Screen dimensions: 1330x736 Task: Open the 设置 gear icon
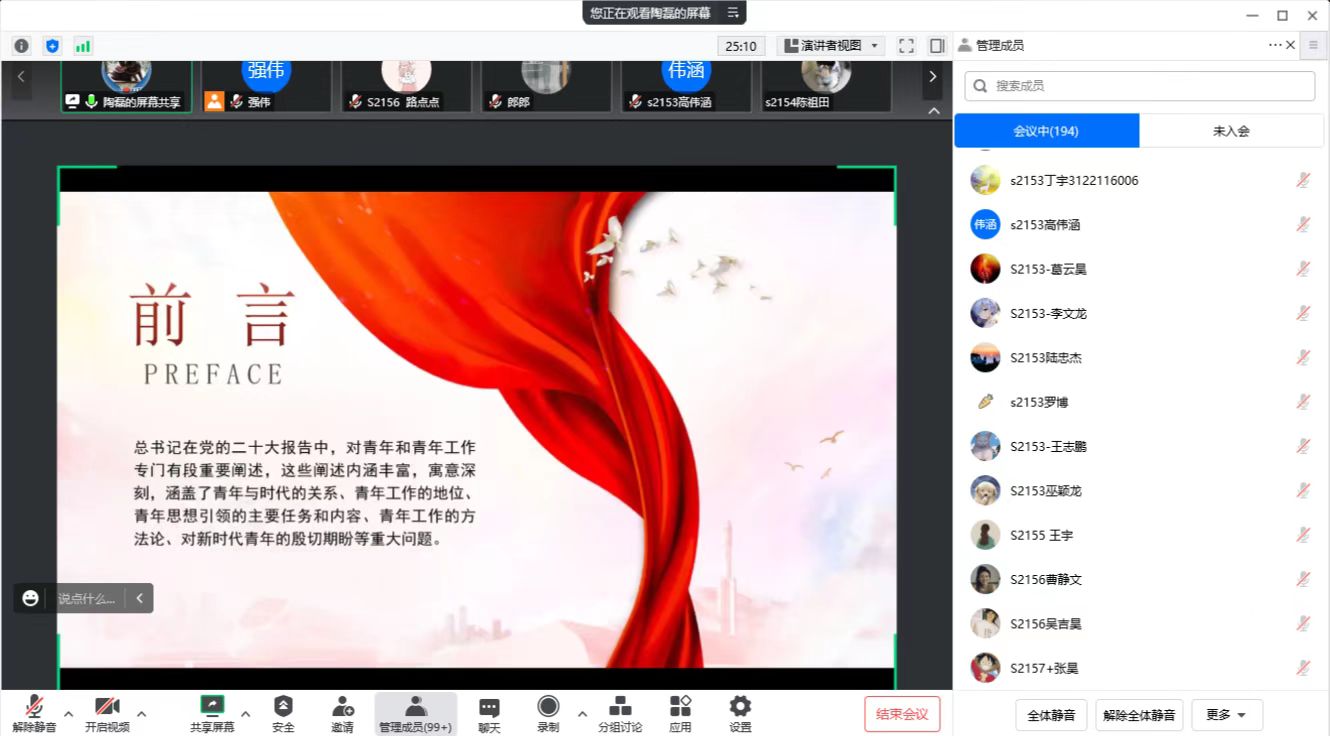pyautogui.click(x=740, y=707)
